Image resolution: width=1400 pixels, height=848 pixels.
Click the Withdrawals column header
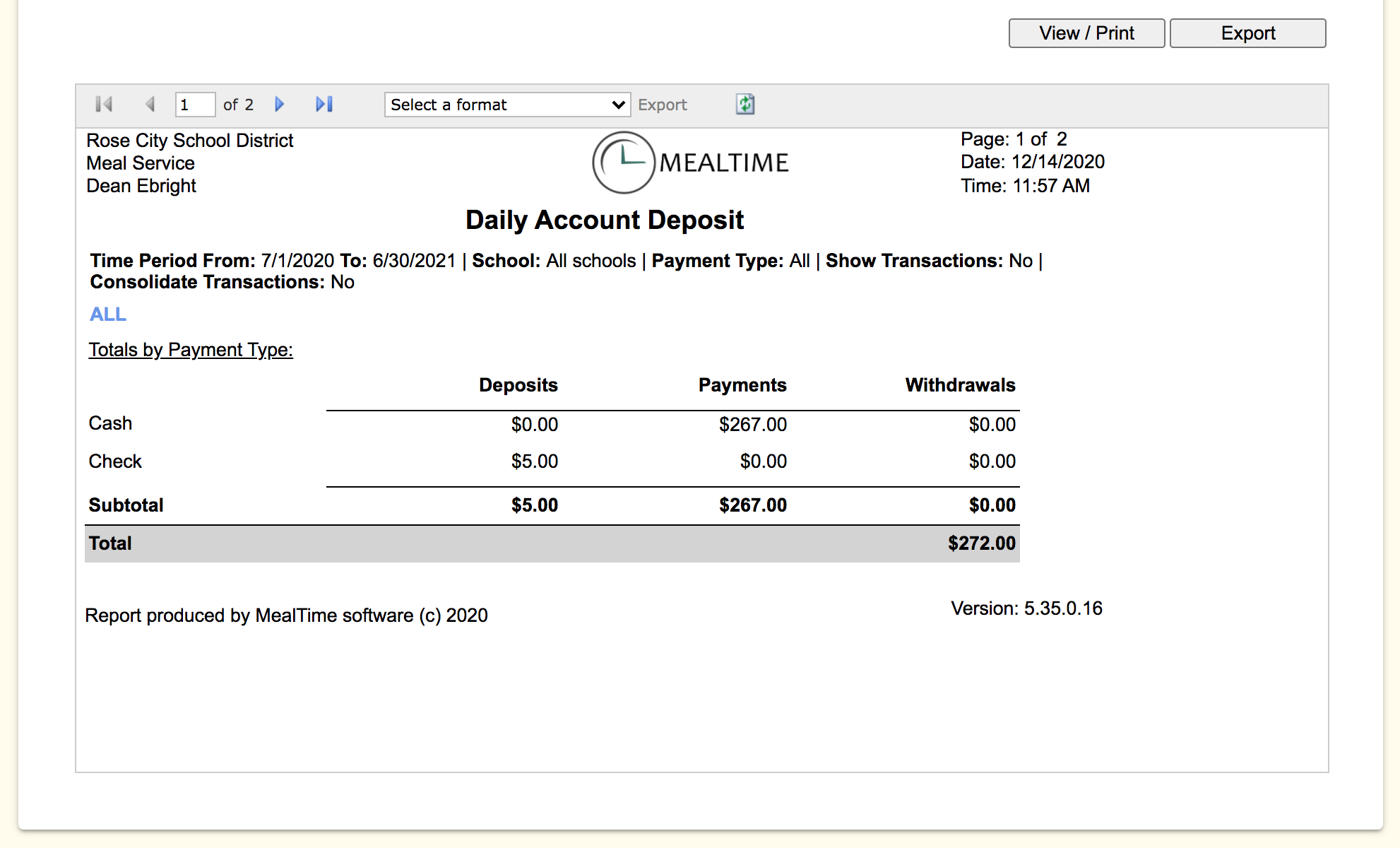tap(960, 385)
